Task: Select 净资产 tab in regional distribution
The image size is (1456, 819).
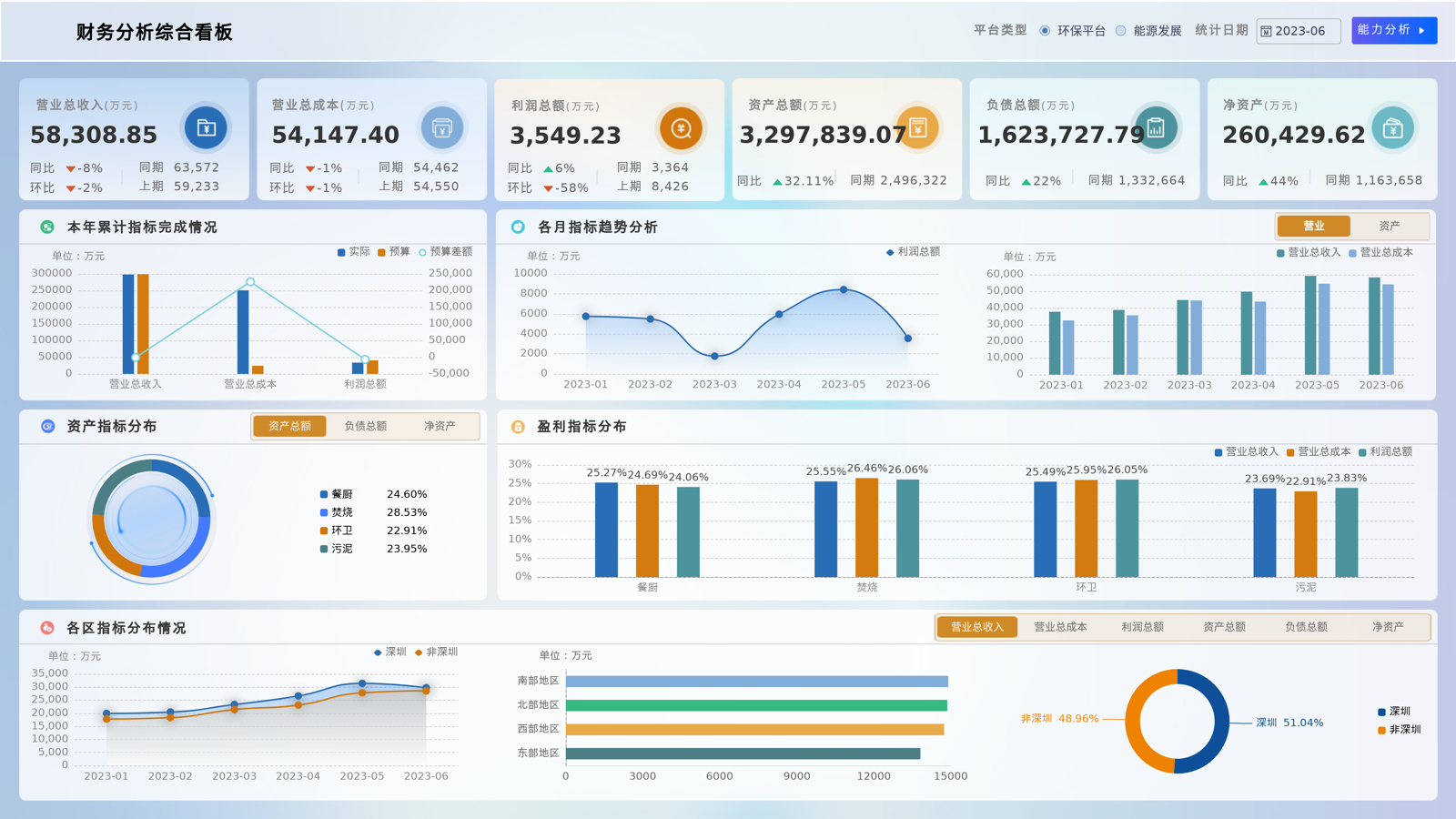Action: [1388, 627]
